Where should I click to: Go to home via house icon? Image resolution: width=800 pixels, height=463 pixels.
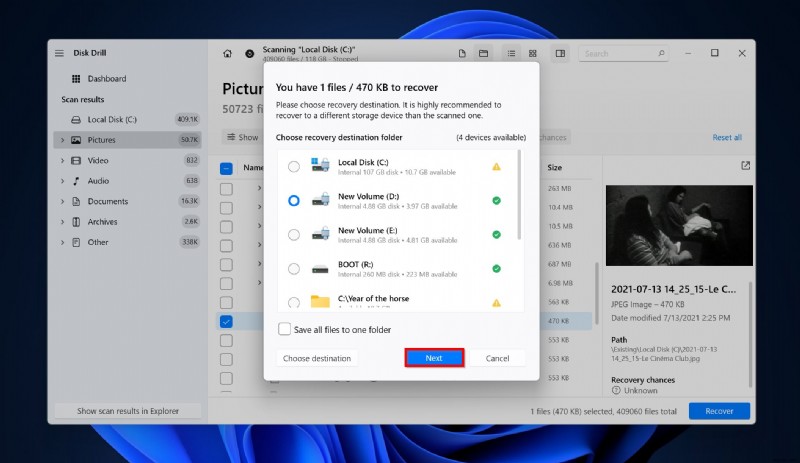click(x=228, y=54)
